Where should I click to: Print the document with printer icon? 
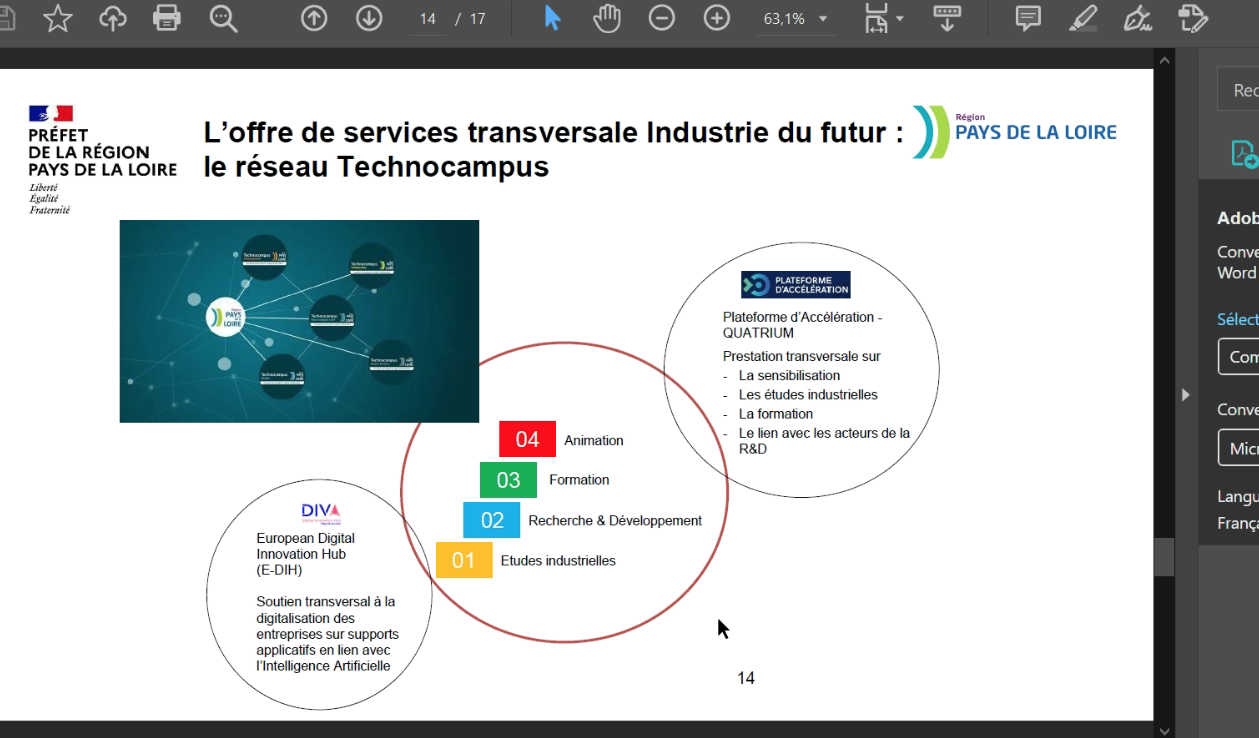point(167,18)
